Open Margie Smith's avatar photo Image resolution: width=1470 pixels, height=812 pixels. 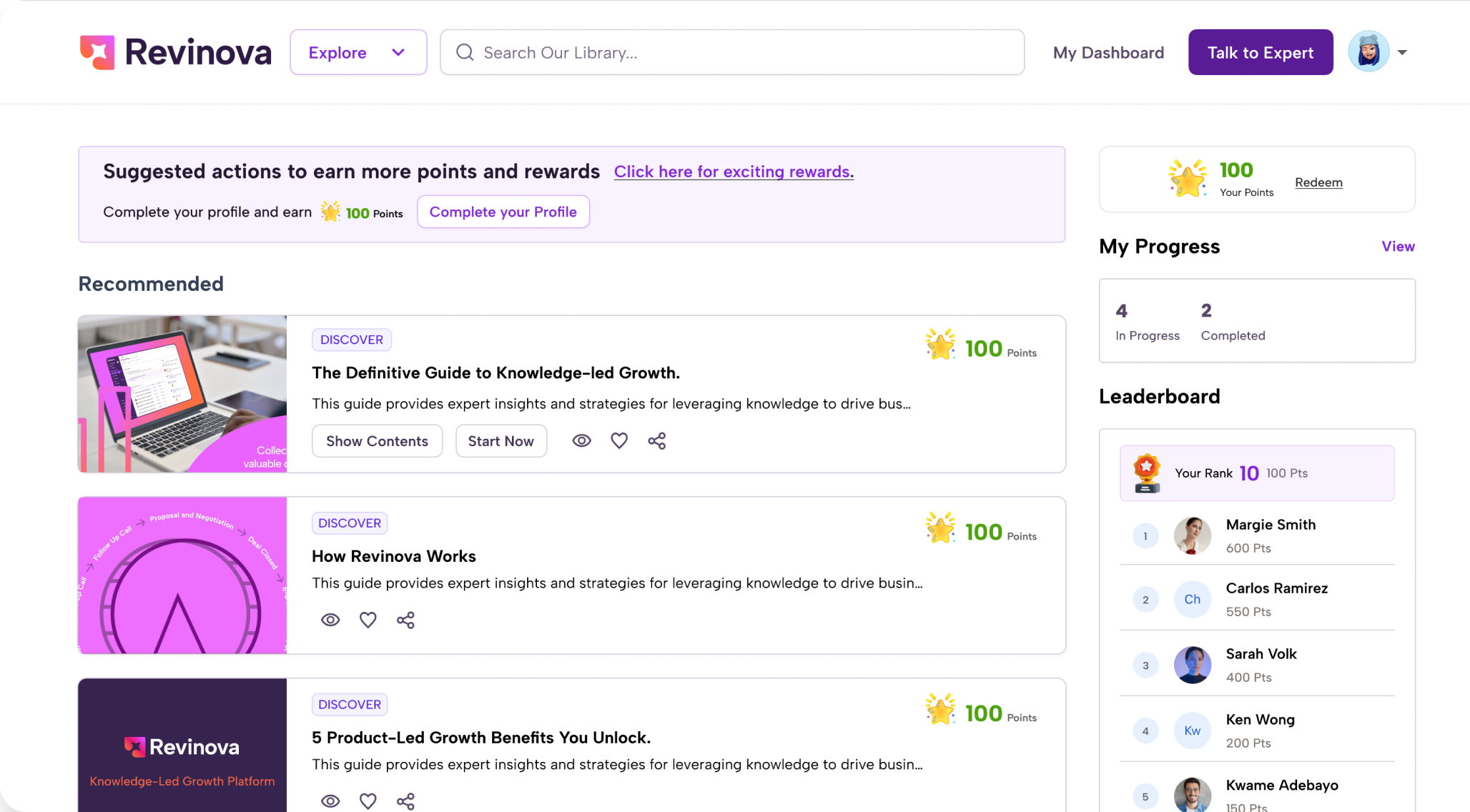click(1193, 536)
